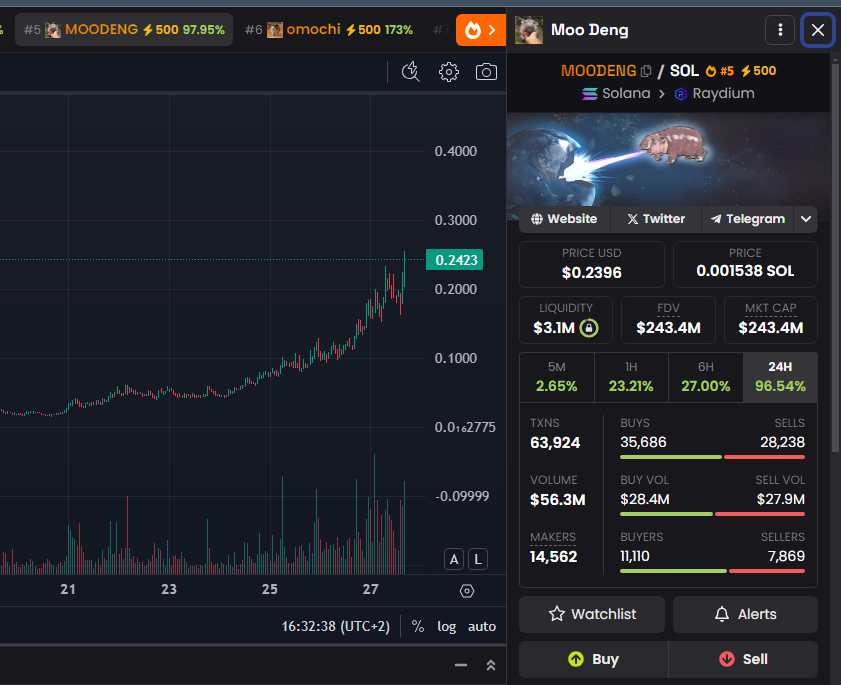
Task: Click the TXNS 63,924 value
Action: coord(555,443)
